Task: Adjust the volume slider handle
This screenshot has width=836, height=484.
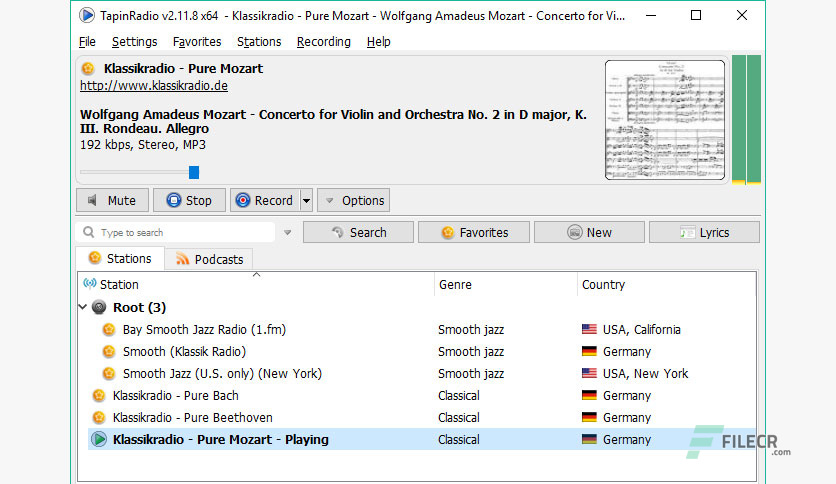Action: [x=194, y=172]
